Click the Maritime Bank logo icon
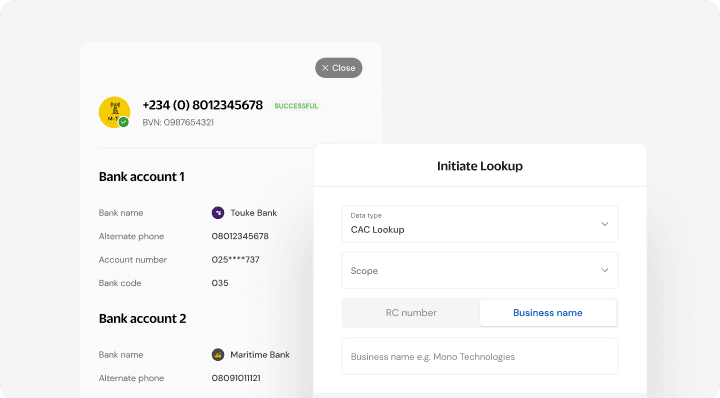 218,354
